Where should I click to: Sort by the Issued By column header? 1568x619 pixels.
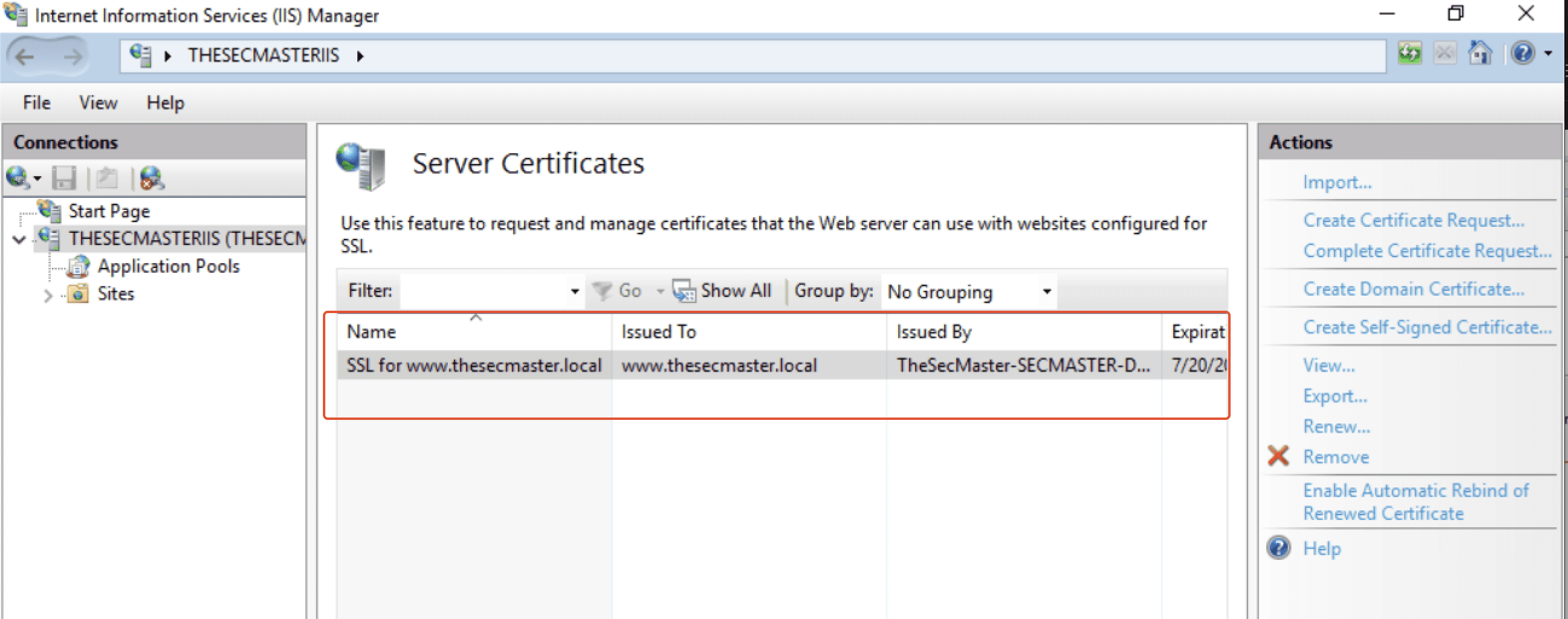pyautogui.click(x=1024, y=332)
